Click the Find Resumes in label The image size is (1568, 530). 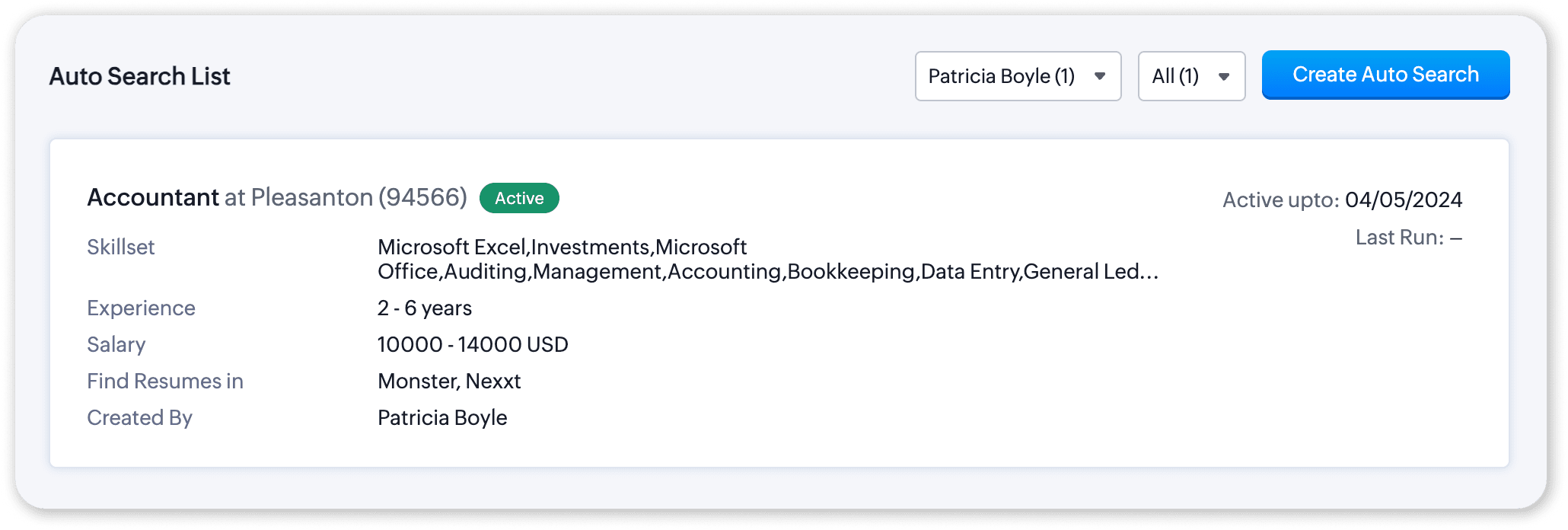point(165,381)
